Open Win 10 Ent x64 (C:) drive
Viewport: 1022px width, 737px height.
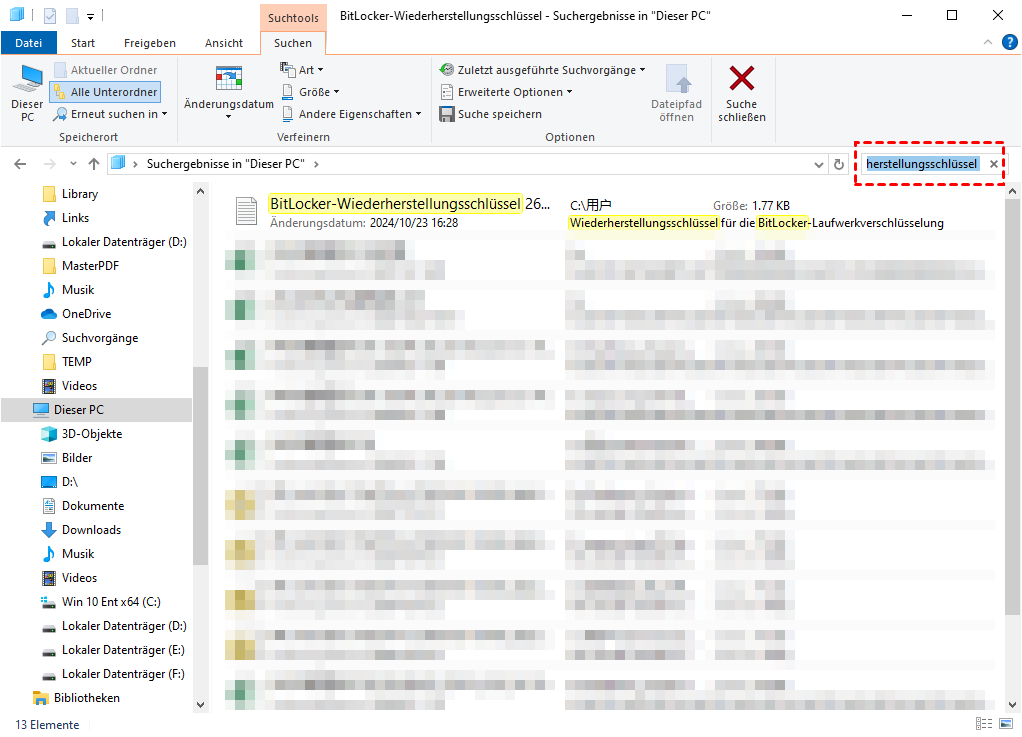point(111,602)
